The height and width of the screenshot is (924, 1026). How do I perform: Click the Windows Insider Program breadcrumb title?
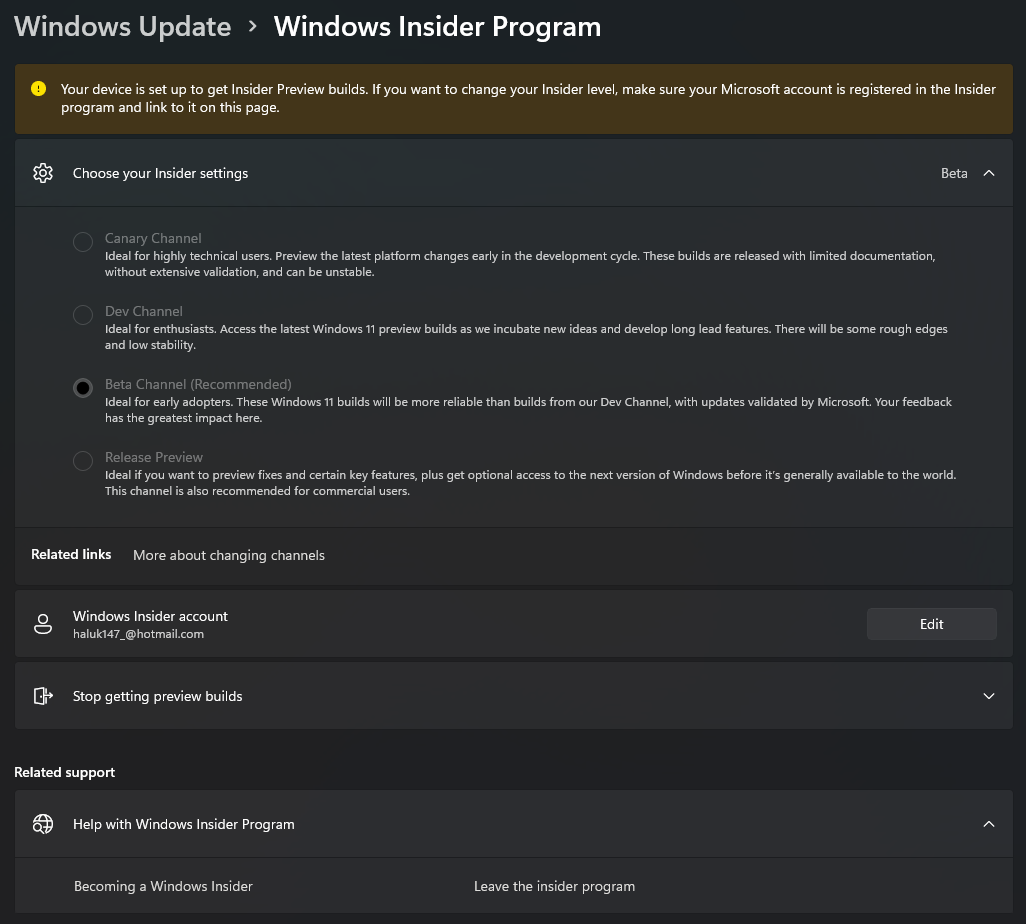(x=437, y=27)
